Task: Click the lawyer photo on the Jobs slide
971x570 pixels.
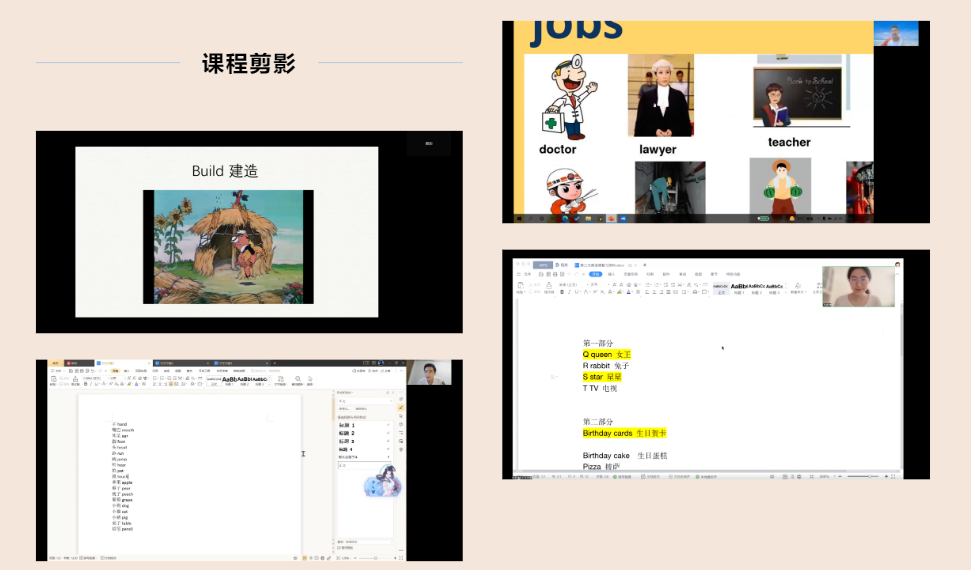Action: click(660, 95)
